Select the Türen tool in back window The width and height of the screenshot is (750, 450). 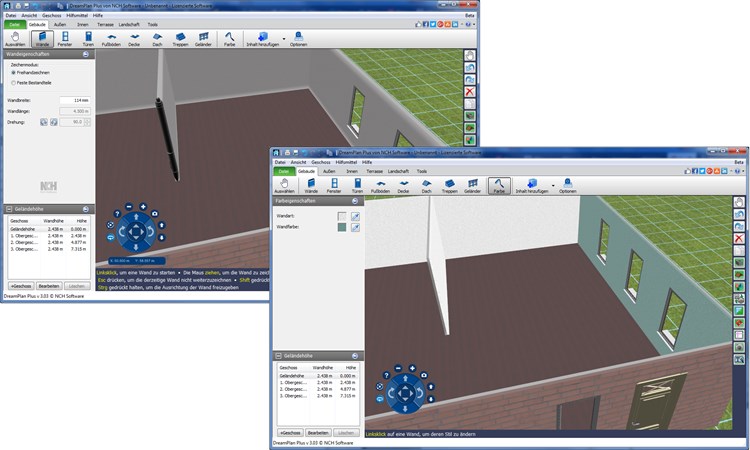pyautogui.click(x=88, y=39)
